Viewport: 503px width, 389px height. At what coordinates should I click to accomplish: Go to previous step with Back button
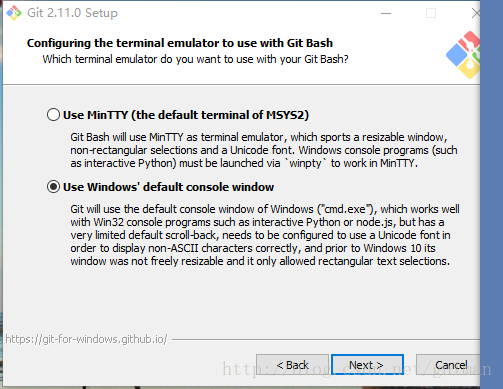tap(292, 365)
